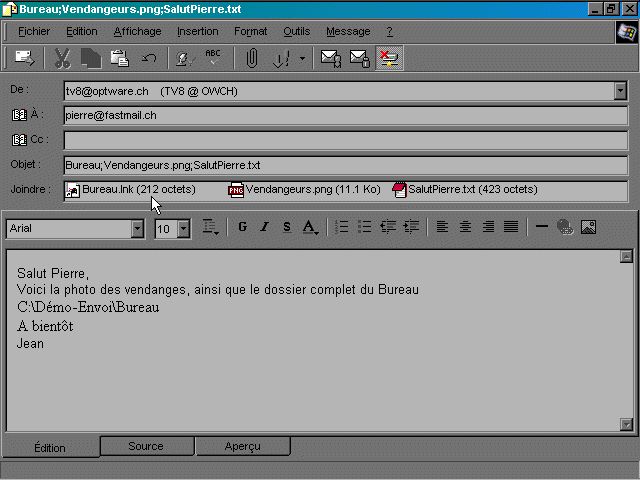Viewport: 640px width, 480px height.
Task: Increase the paragraph indent
Action: tap(411, 227)
